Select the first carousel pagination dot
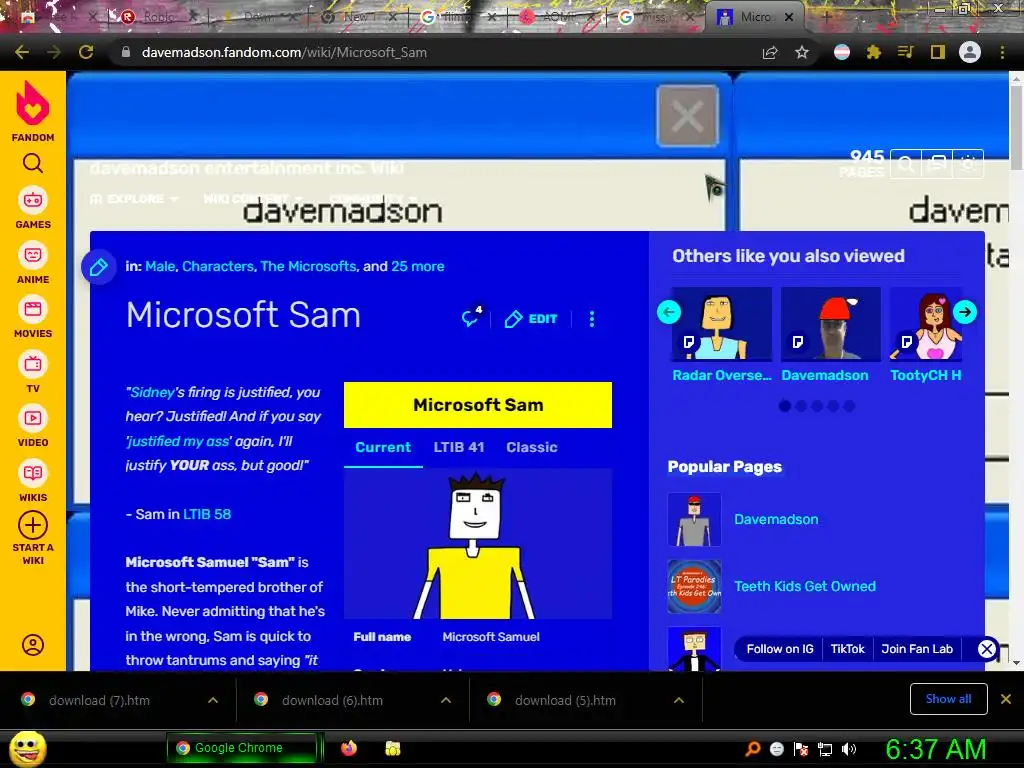 [785, 406]
